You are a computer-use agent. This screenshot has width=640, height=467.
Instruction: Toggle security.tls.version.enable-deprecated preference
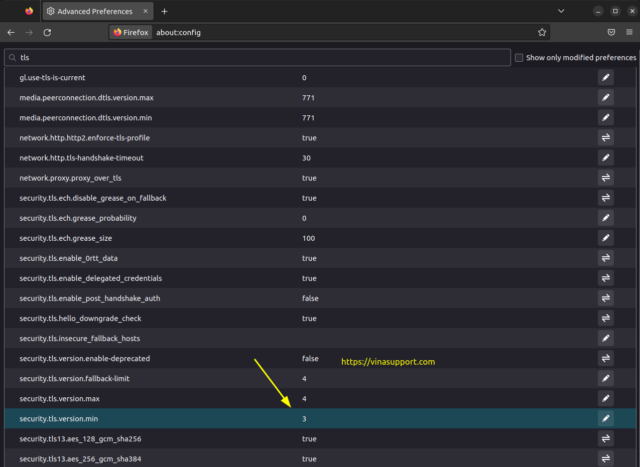606,358
